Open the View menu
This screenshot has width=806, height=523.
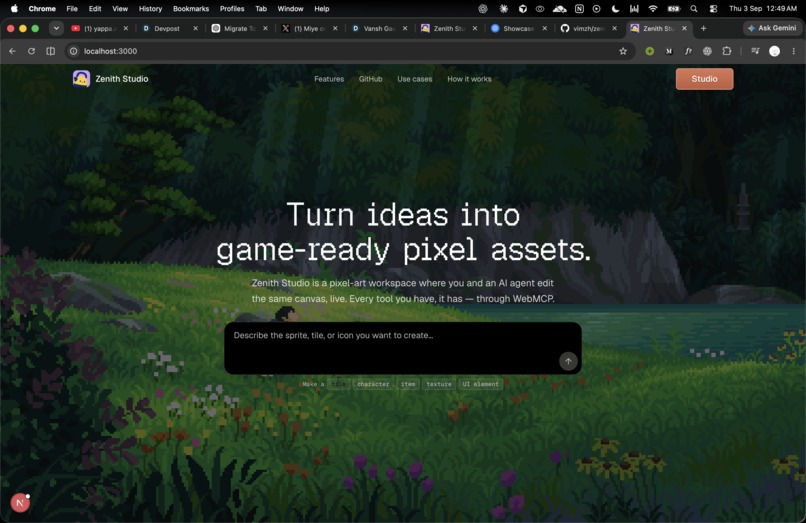click(x=120, y=8)
